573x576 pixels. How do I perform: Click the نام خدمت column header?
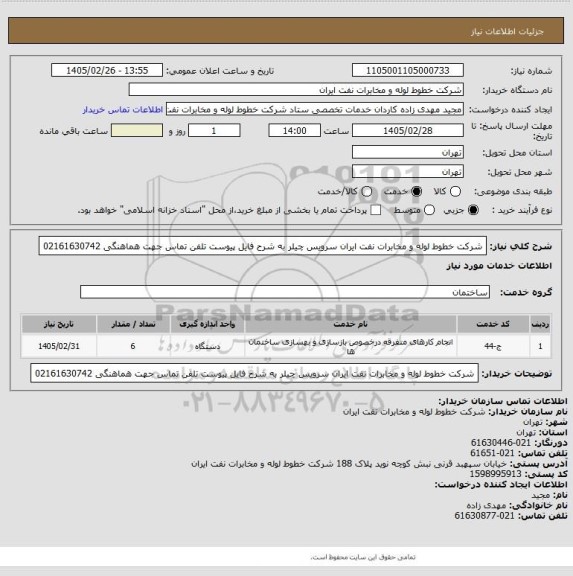[350, 324]
